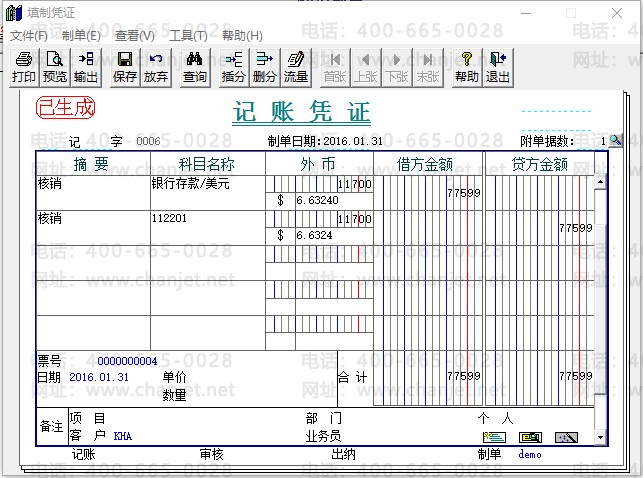This screenshot has height=478, width=643.
Task: Click the scrollbar up arrow beside 贷方金额
Action: click(x=601, y=182)
